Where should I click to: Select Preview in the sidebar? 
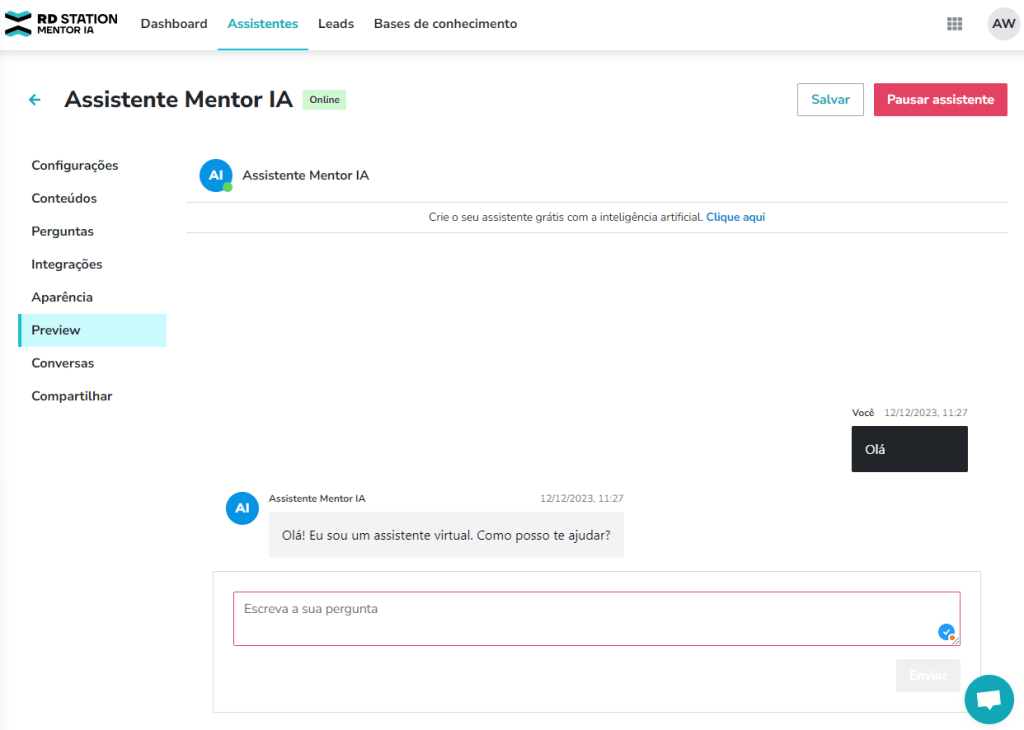tap(92, 330)
